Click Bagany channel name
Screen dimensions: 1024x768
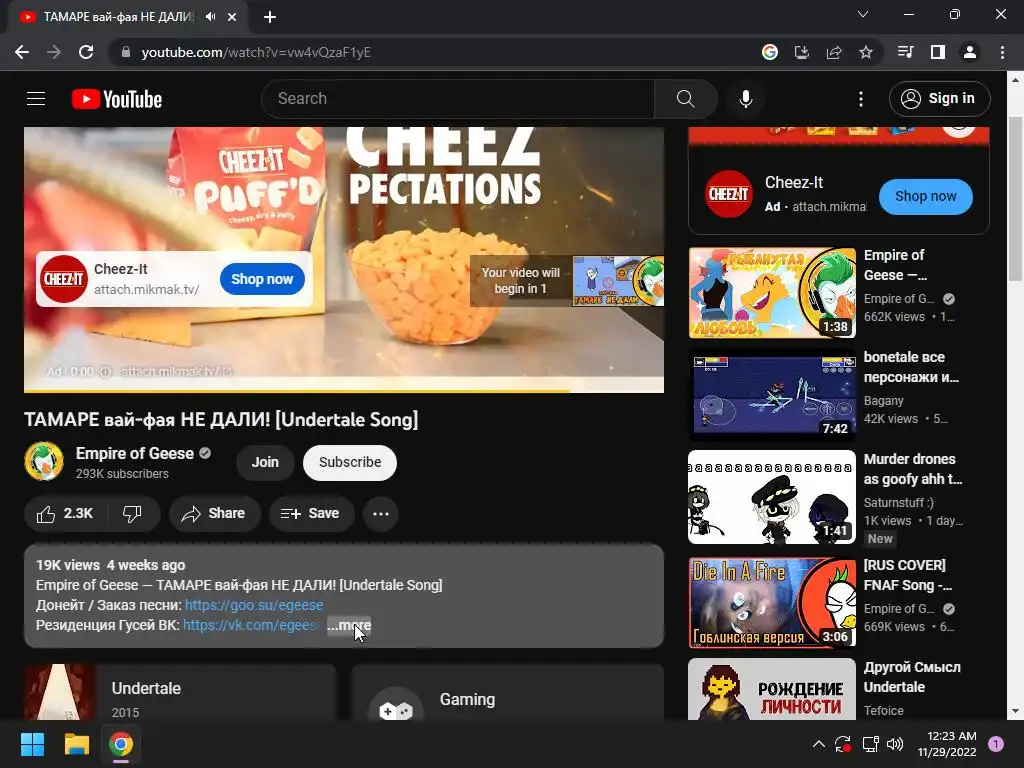[x=883, y=400]
